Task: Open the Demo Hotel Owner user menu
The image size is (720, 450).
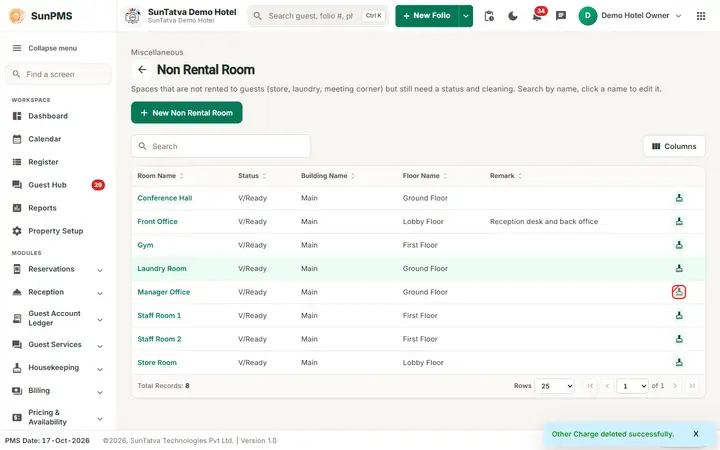Action: (x=630, y=16)
